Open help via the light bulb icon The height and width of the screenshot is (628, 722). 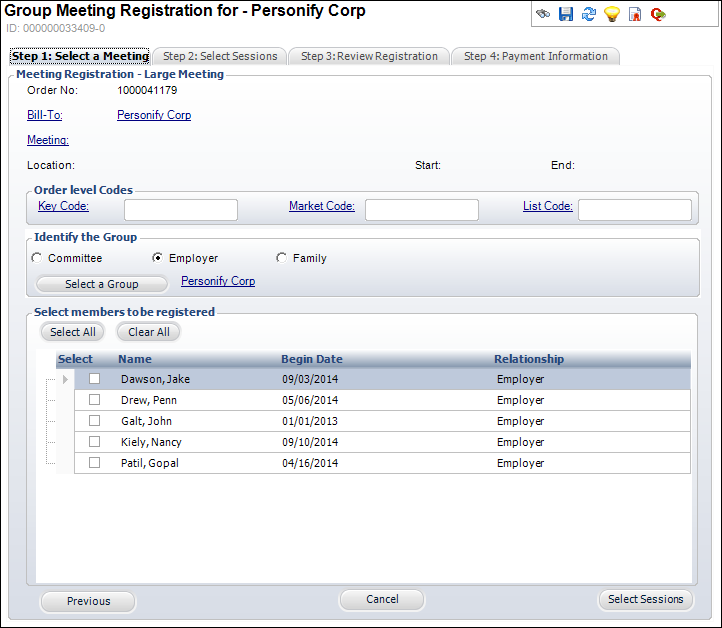(x=612, y=14)
